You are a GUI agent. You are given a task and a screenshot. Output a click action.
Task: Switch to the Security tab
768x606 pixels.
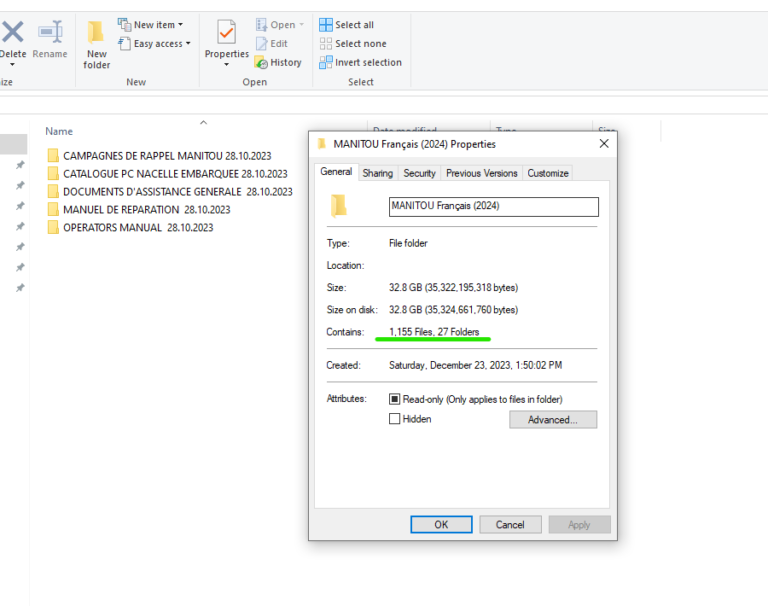[x=419, y=173]
